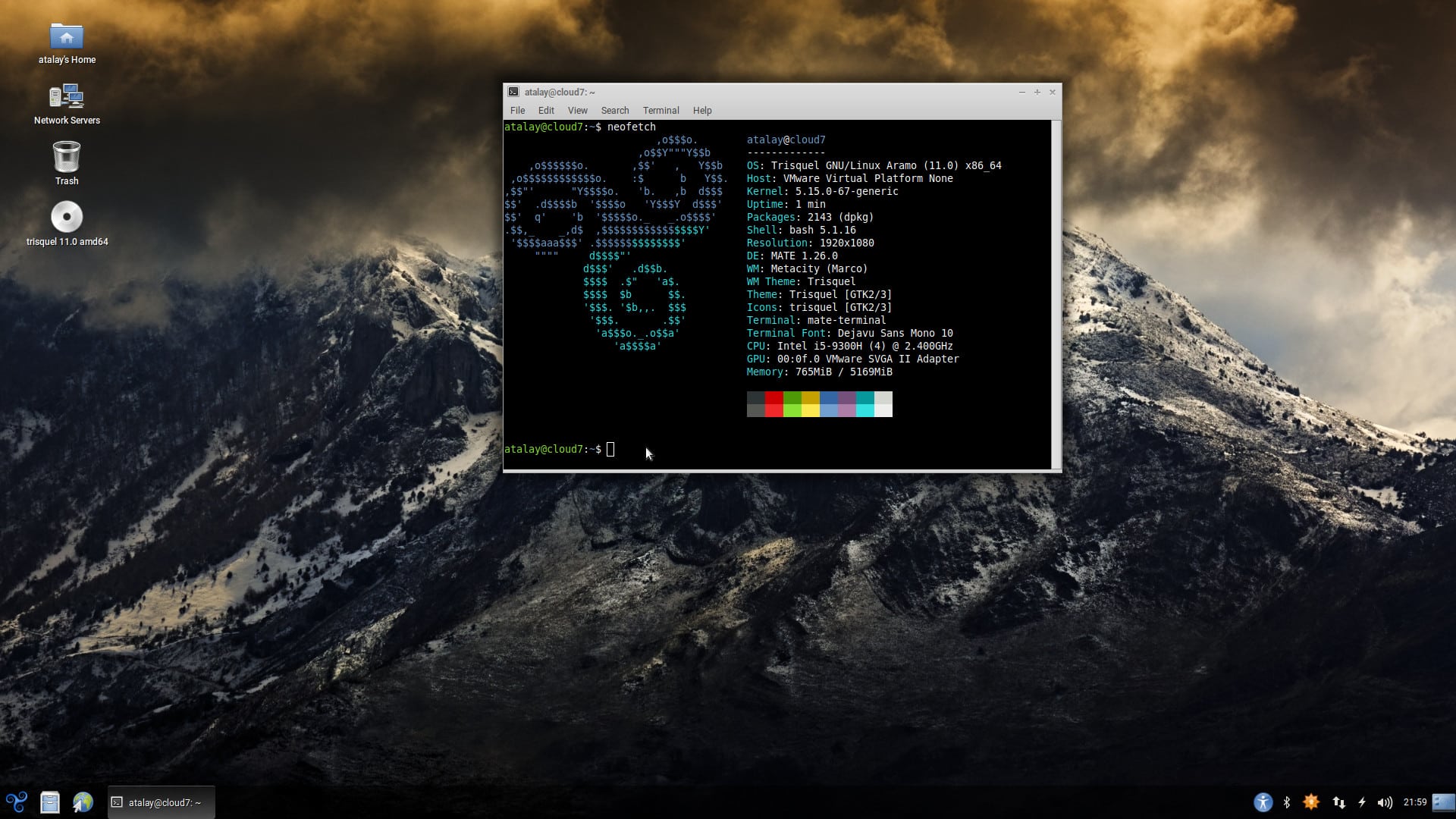The height and width of the screenshot is (819, 1456).
Task: Click the show desktop button in the panel
Action: tap(1444, 802)
